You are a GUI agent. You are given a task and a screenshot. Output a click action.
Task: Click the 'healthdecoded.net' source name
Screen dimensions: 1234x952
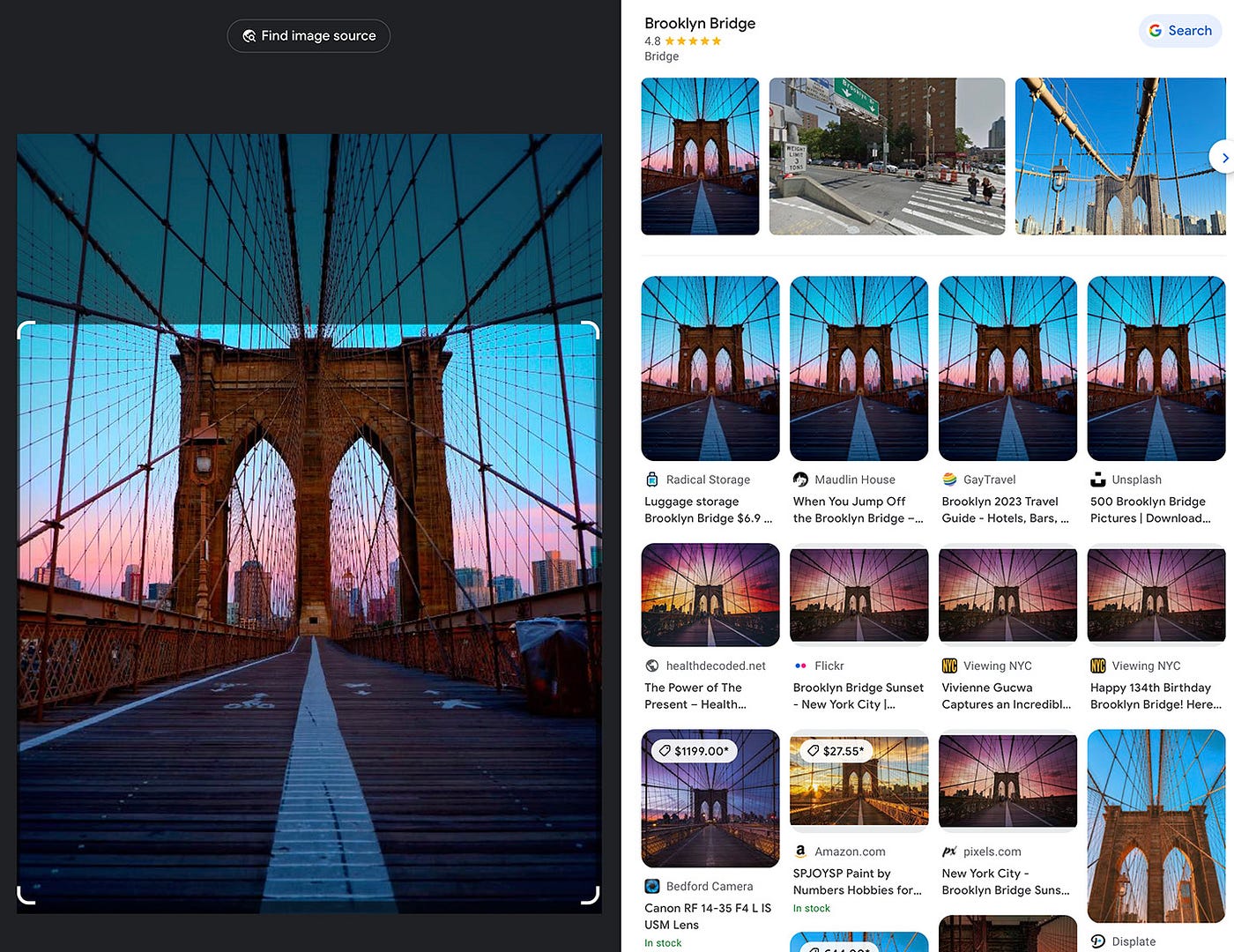click(716, 666)
